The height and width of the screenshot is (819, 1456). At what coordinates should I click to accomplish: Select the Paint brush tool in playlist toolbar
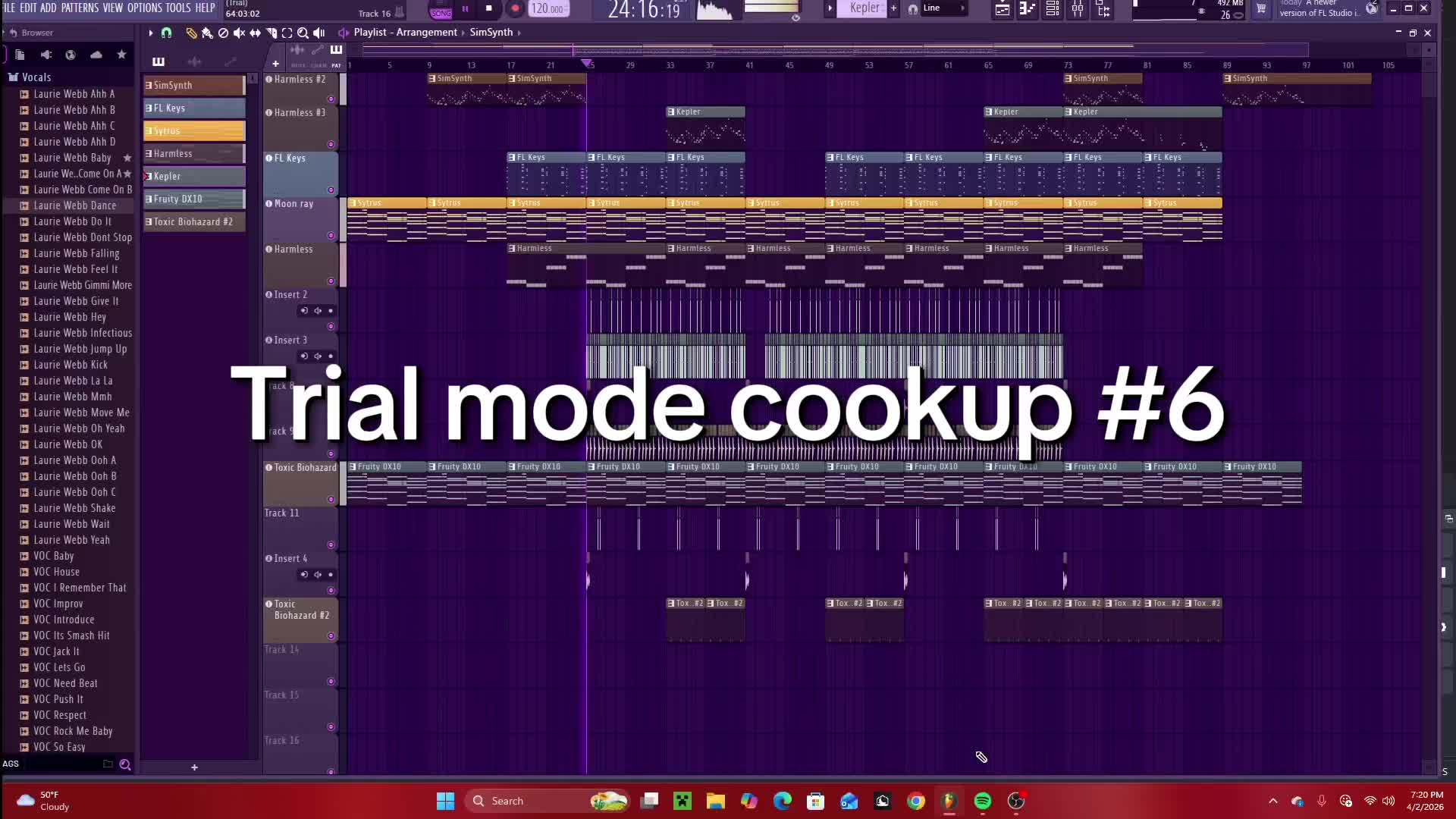click(207, 33)
